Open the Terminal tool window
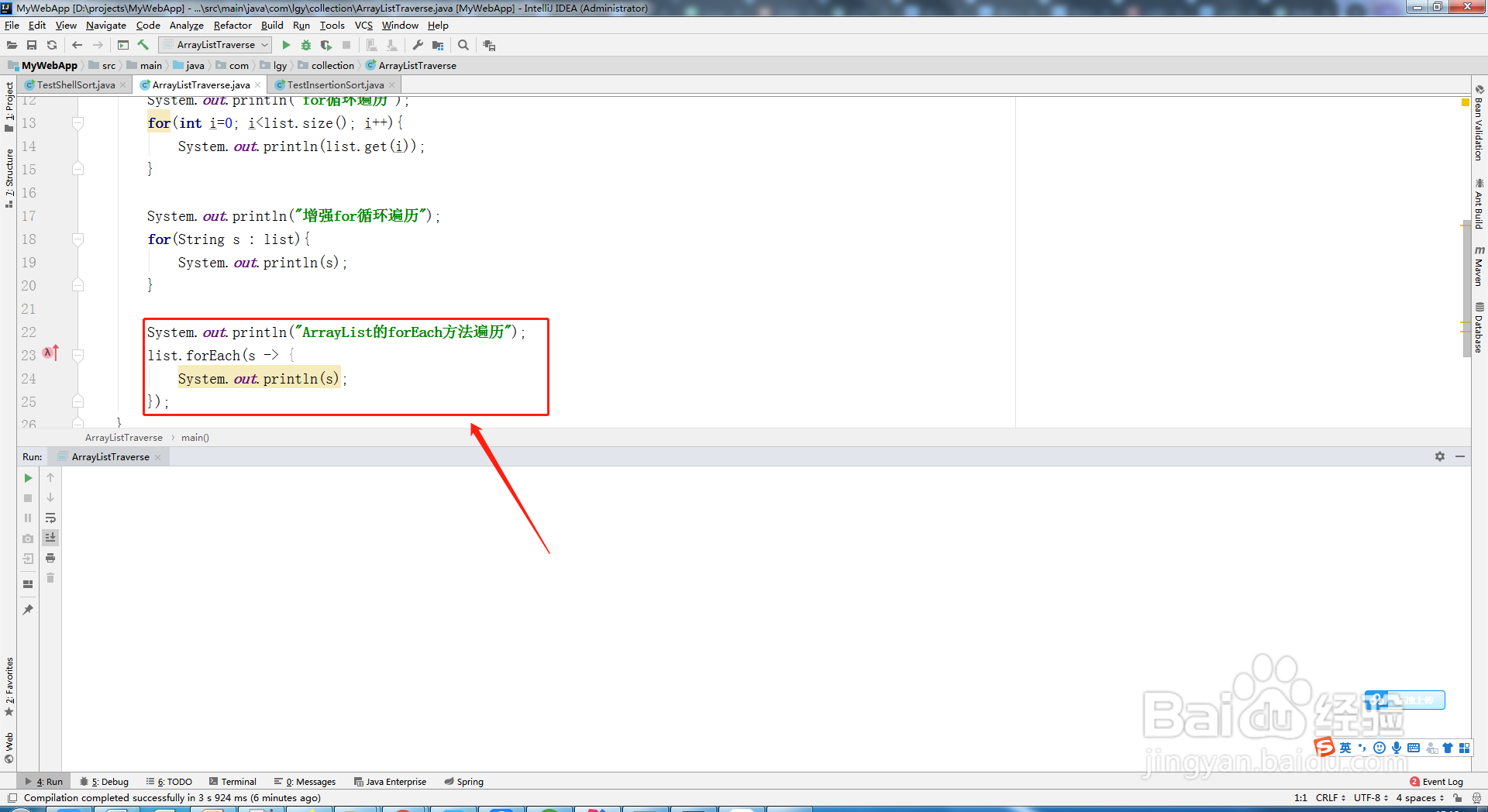The width and height of the screenshot is (1488, 812). [232, 782]
